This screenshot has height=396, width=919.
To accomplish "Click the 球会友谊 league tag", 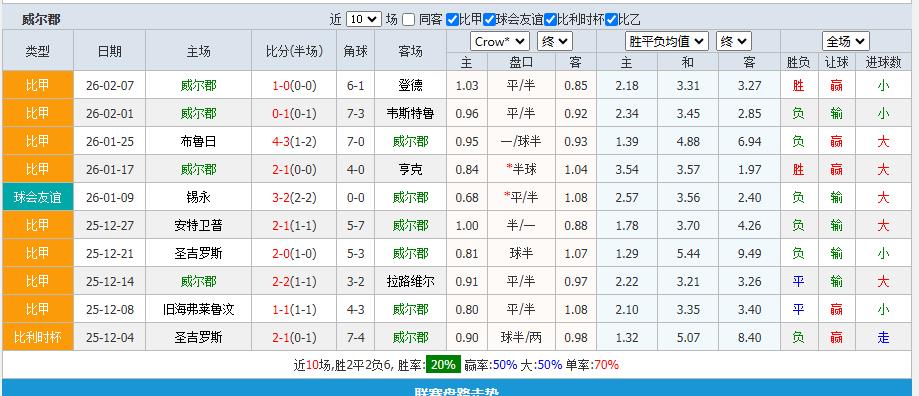I will click(x=38, y=197).
